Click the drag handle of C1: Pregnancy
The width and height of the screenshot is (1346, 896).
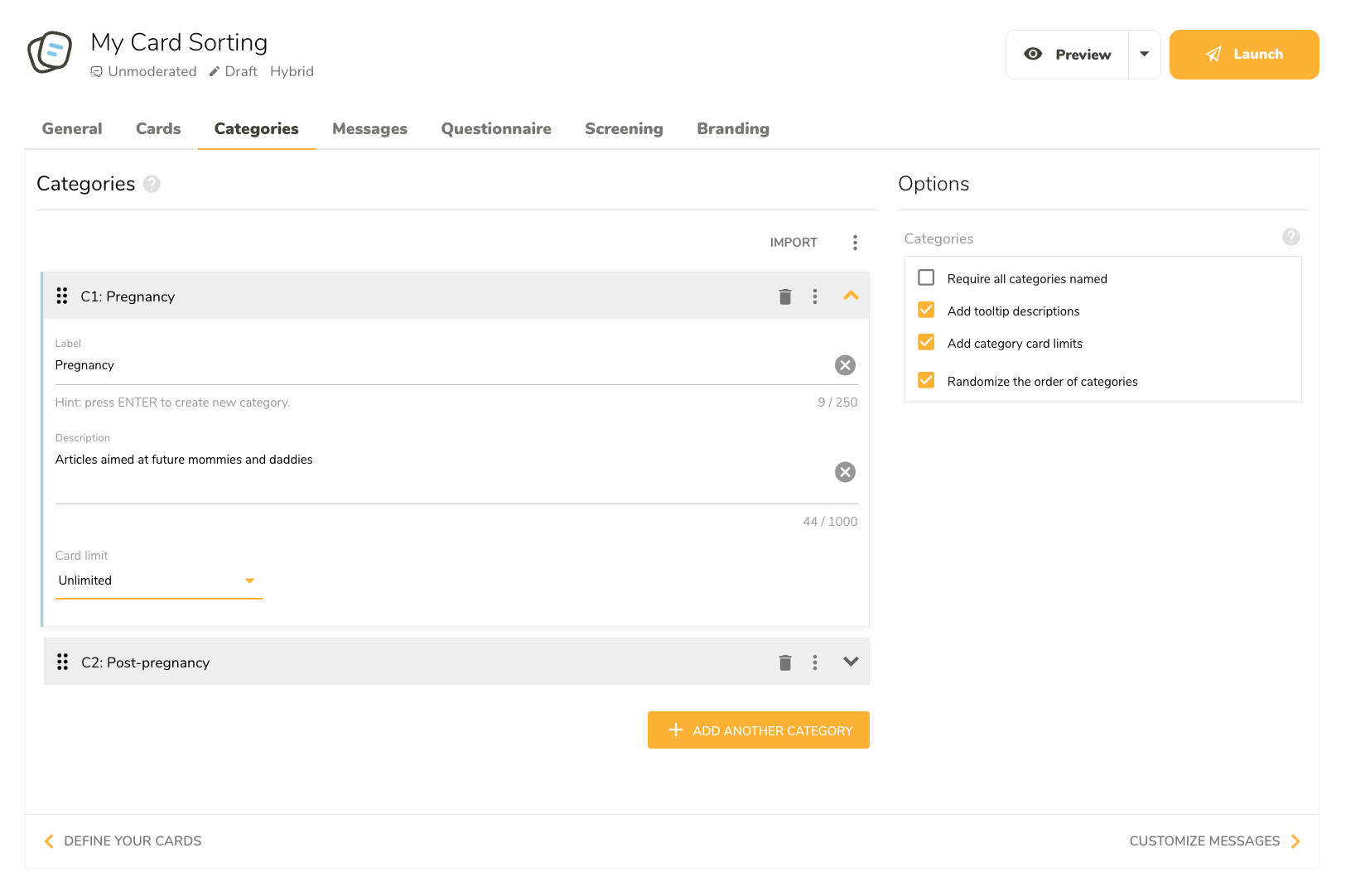click(x=61, y=296)
